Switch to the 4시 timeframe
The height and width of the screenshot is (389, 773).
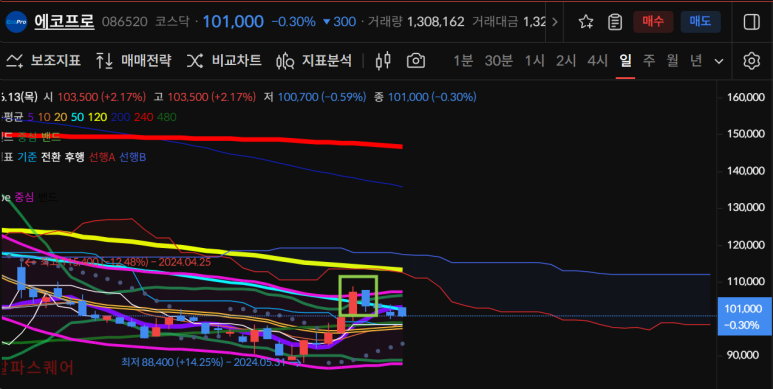tap(597, 61)
